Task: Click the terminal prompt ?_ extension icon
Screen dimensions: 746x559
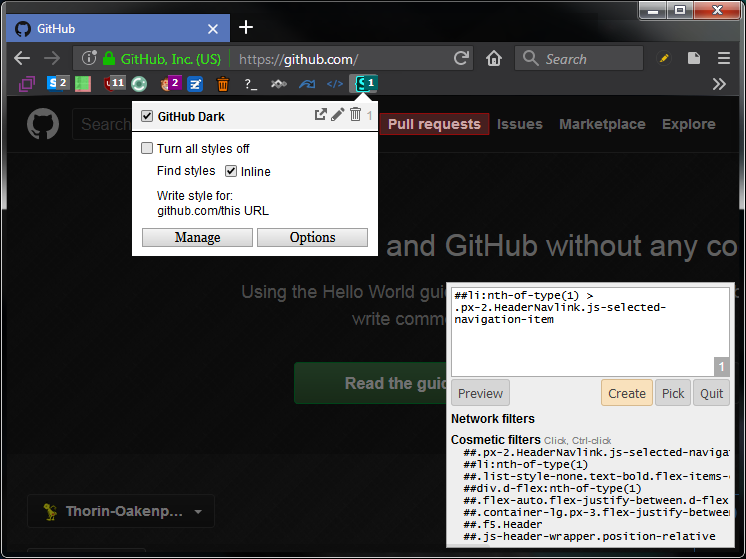Action: point(251,84)
